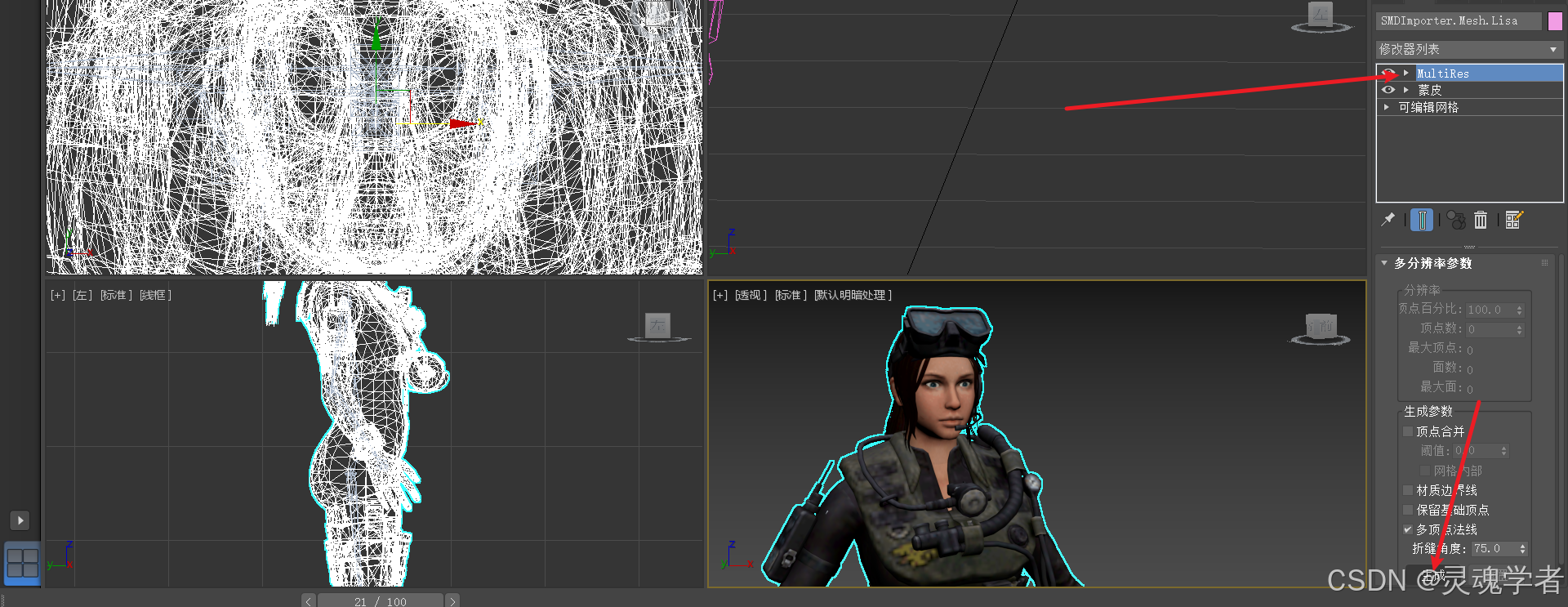The height and width of the screenshot is (607, 1568).
Task: Open [标准] menu in perspective viewport
Action: point(791,295)
